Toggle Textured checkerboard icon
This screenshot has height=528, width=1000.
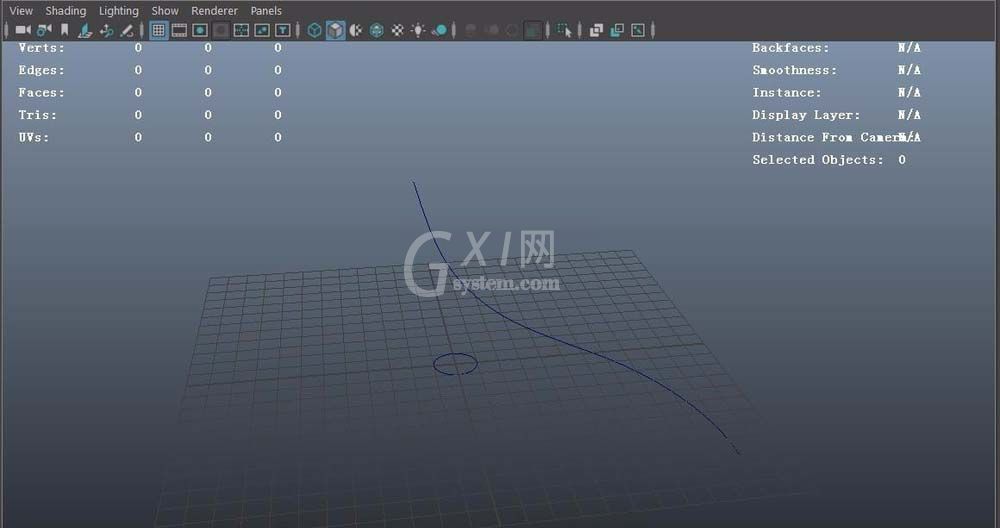[397, 30]
